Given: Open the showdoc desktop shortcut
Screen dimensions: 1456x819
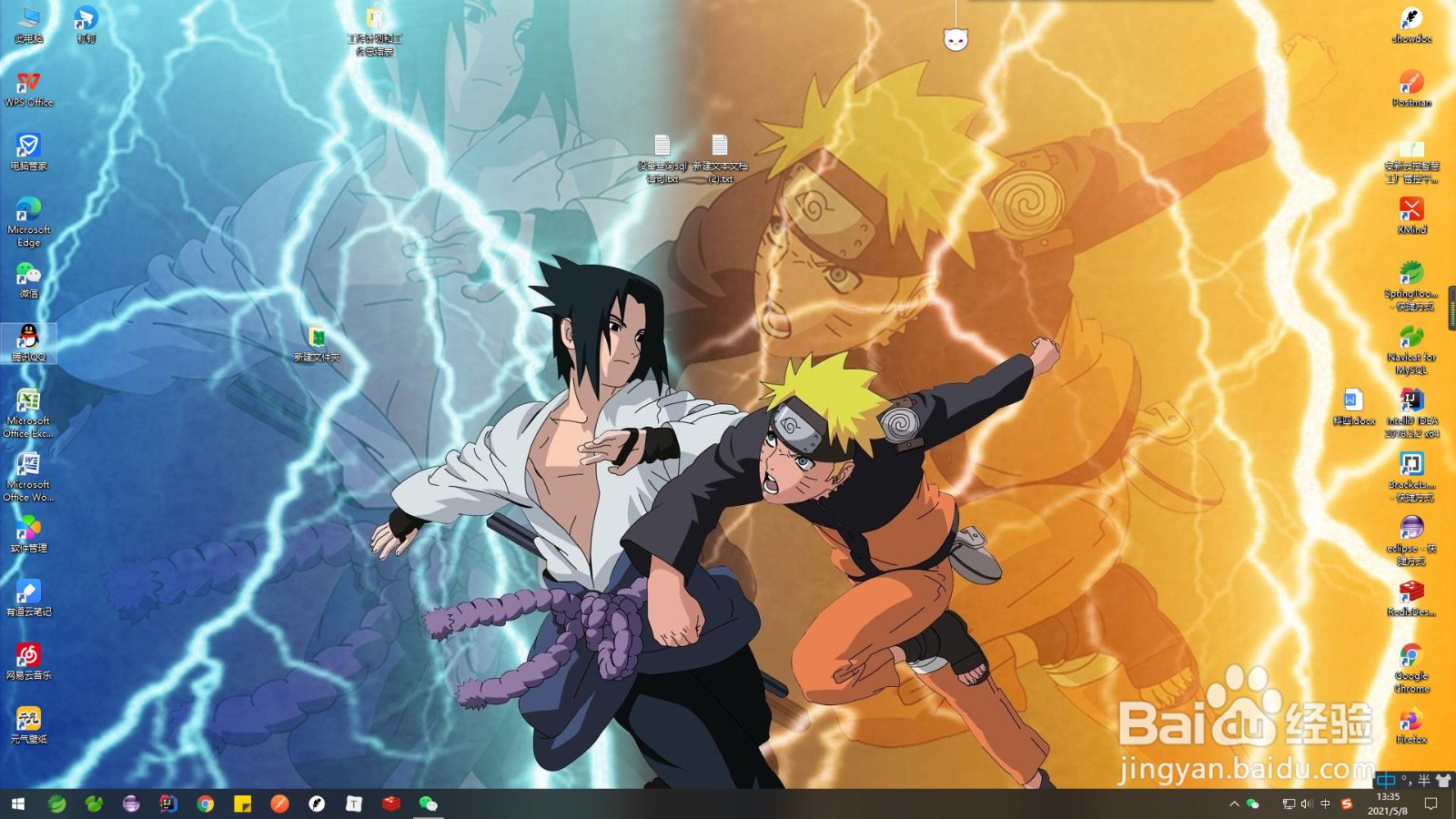Looking at the screenshot, I should 1411,25.
